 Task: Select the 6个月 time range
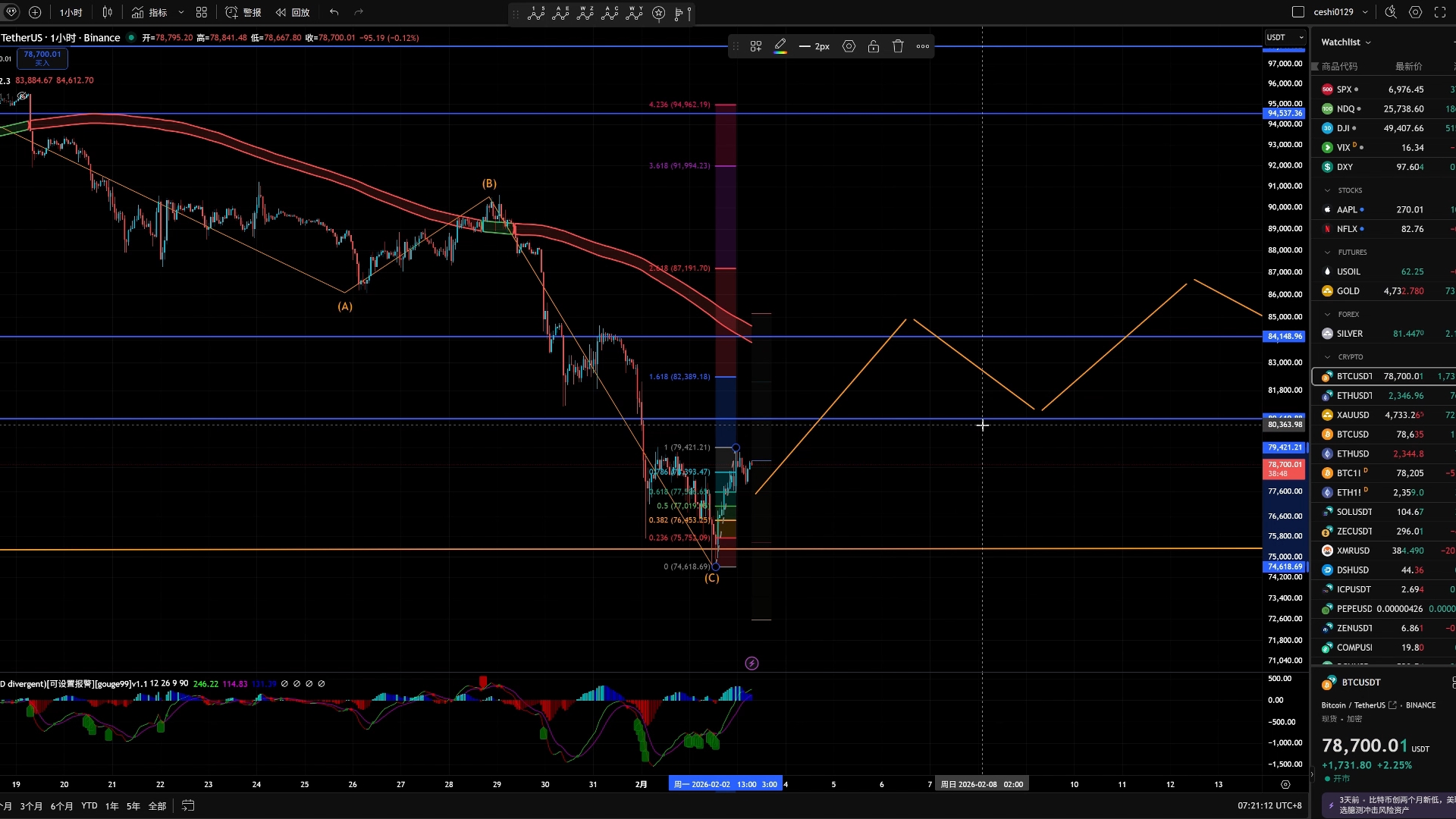(x=61, y=805)
